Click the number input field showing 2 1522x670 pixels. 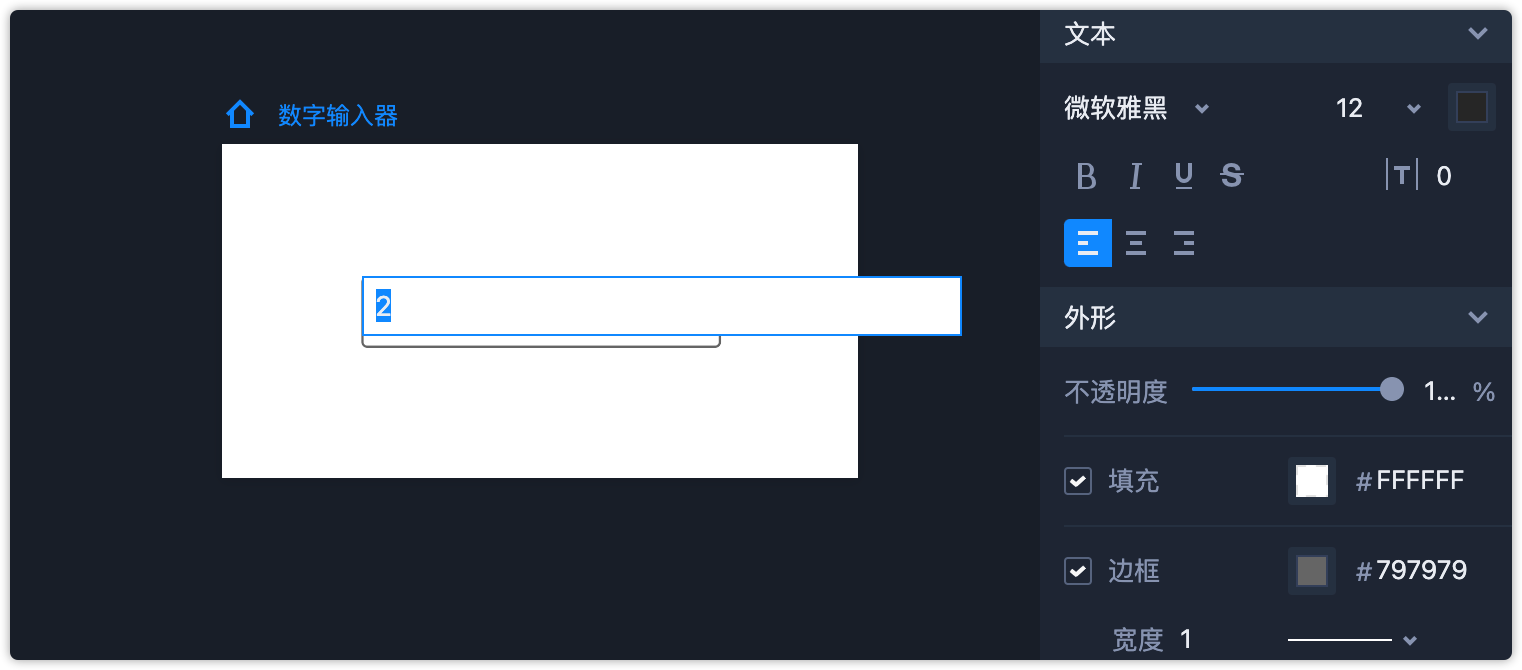[660, 306]
